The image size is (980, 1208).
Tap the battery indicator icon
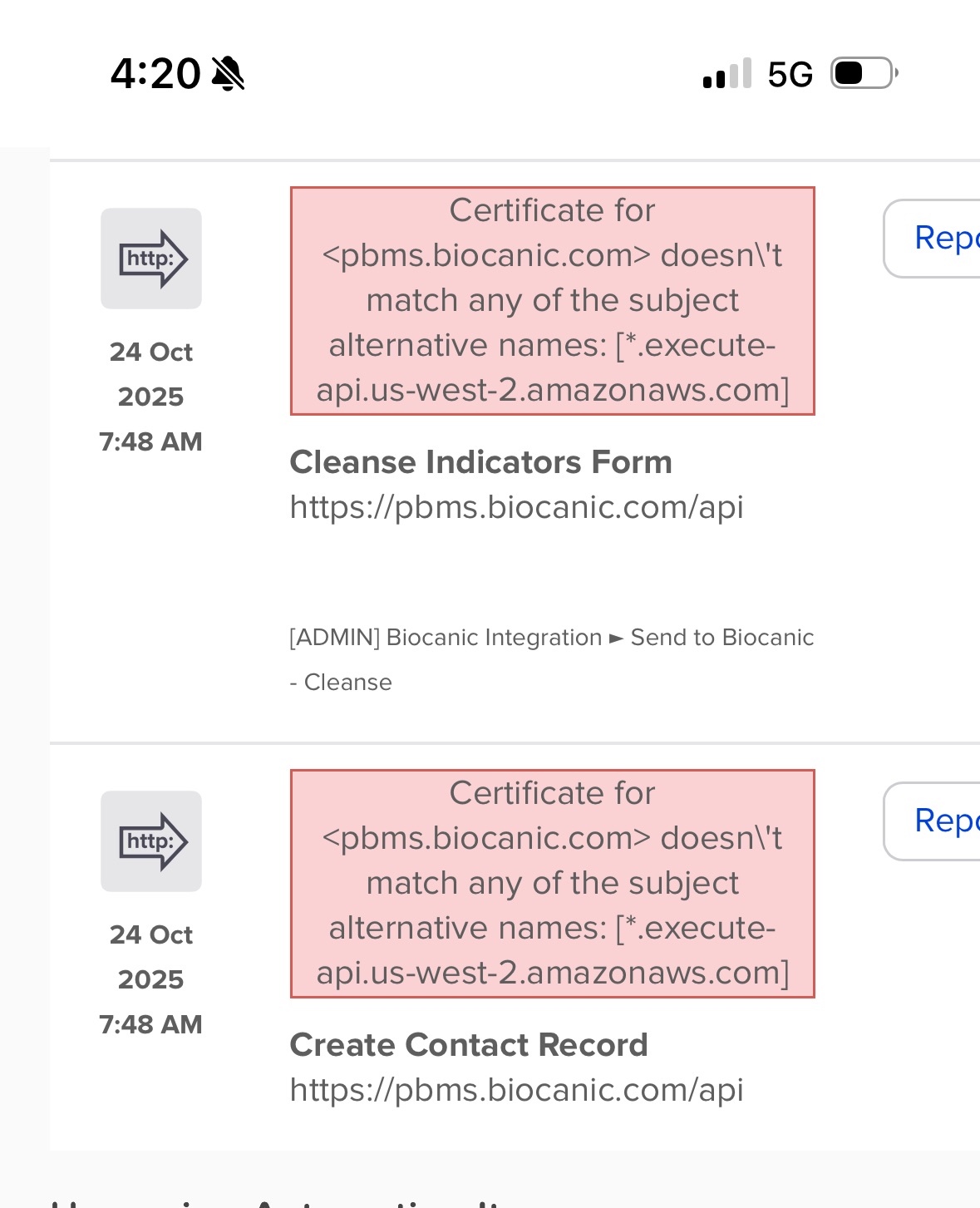tap(864, 74)
